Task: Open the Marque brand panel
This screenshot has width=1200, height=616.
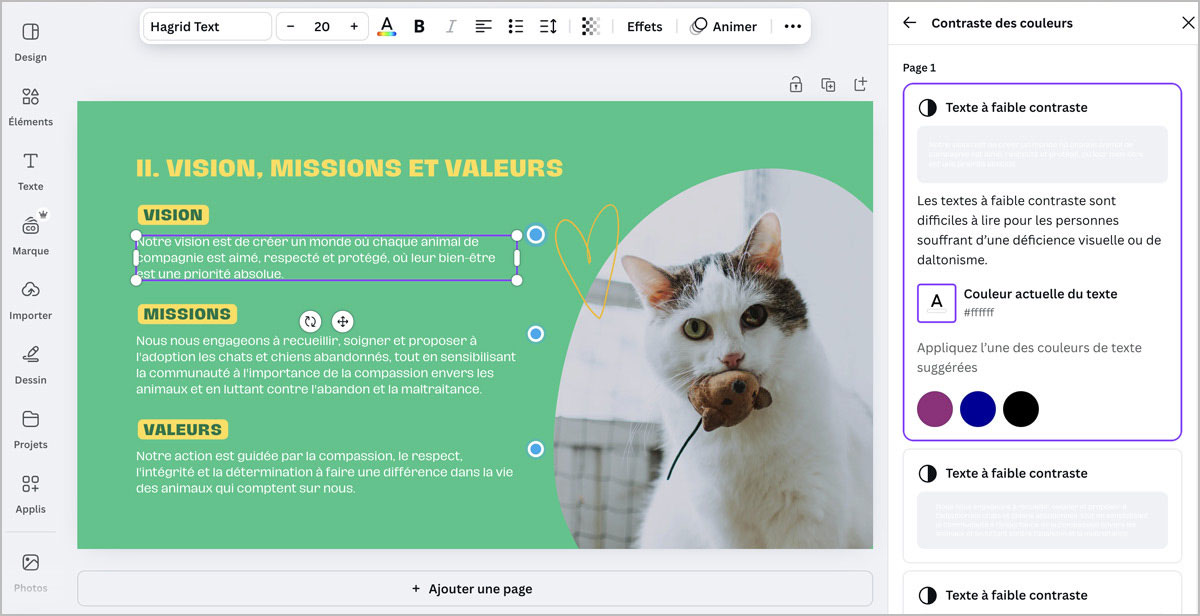Action: pyautogui.click(x=30, y=236)
